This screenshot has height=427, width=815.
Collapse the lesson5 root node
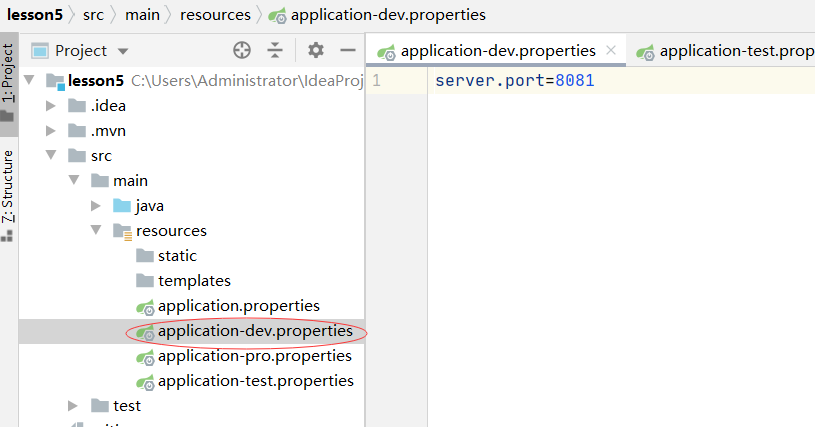[x=29, y=80]
